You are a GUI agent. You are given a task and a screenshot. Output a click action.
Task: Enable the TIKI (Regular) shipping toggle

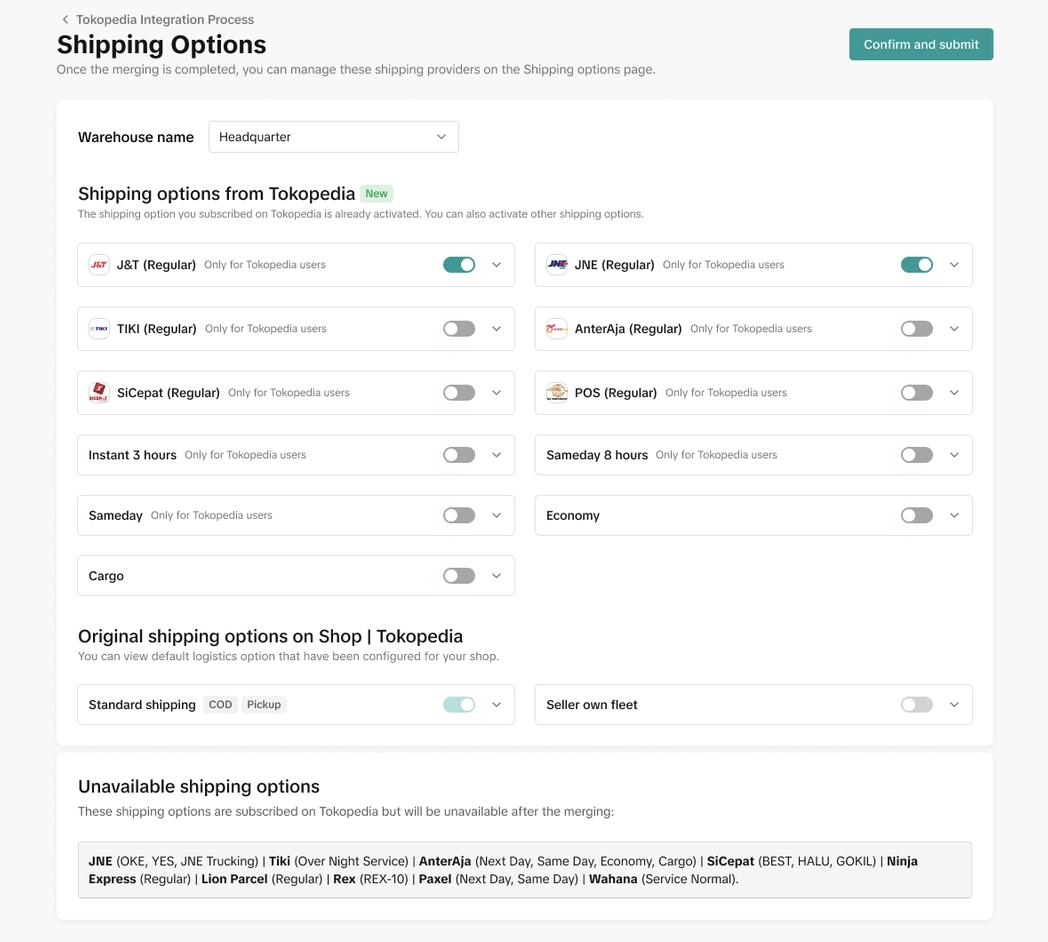point(459,329)
